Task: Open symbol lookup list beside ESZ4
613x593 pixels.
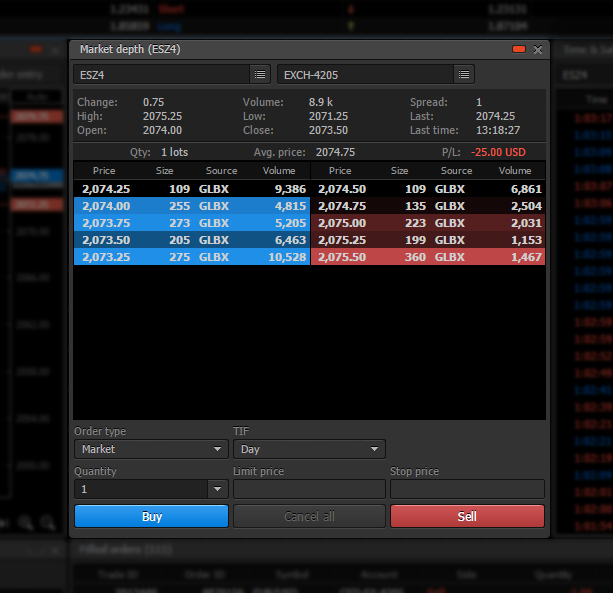Action: (259, 74)
